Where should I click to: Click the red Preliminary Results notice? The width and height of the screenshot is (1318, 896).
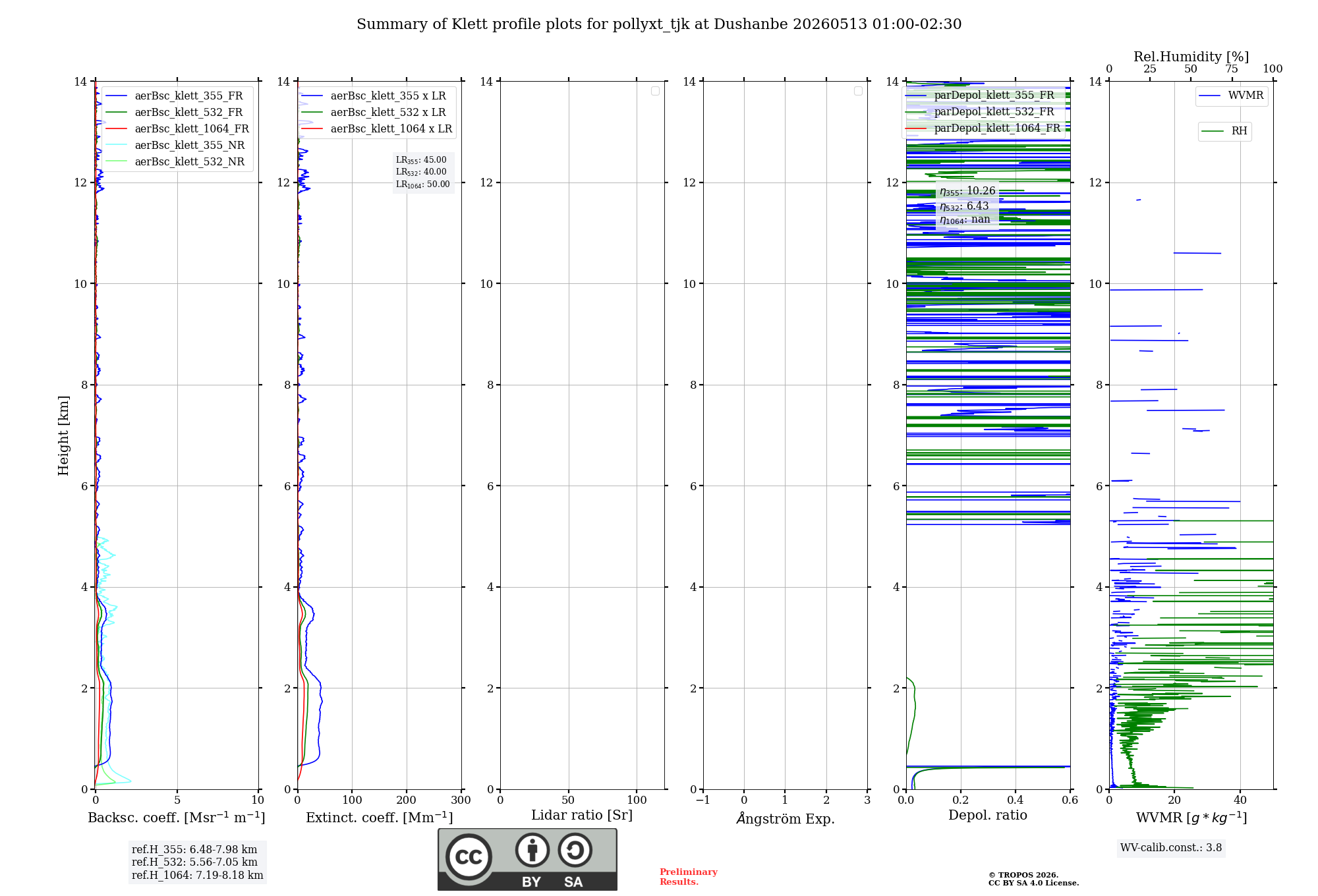tap(689, 877)
